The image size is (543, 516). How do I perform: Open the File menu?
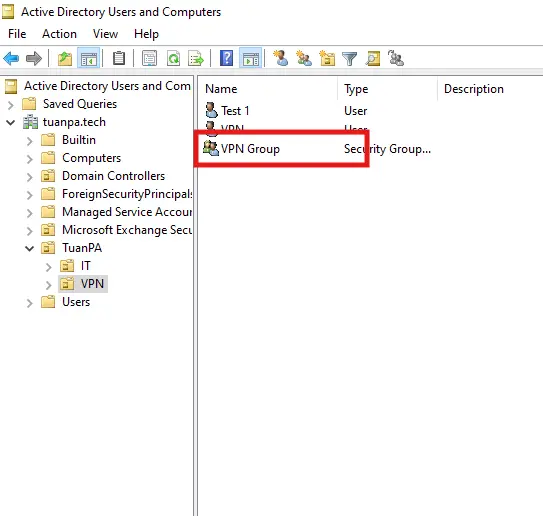tap(17, 34)
